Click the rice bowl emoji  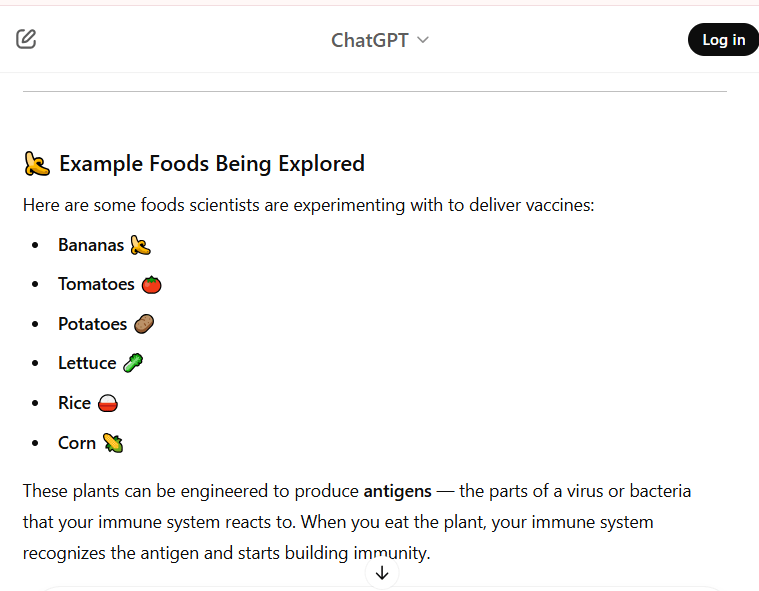coord(109,403)
